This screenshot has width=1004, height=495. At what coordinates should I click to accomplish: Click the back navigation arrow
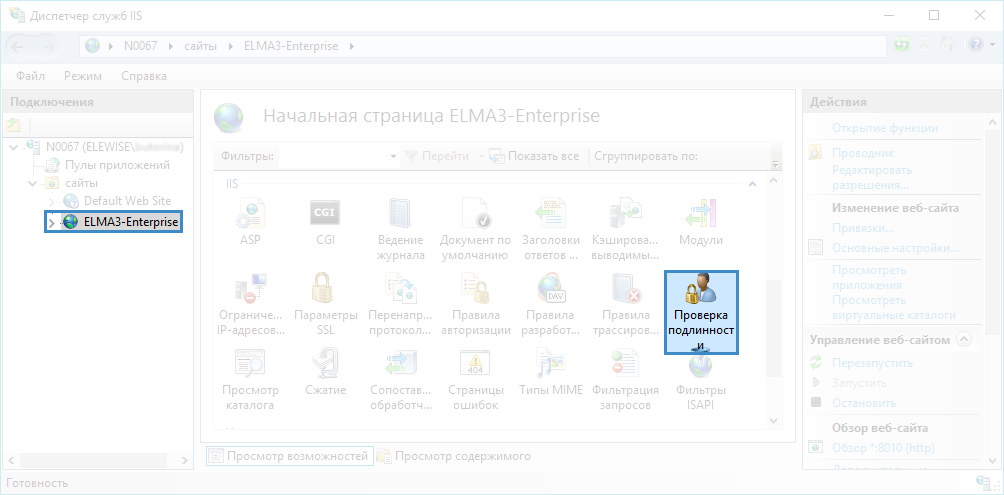tap(17, 46)
